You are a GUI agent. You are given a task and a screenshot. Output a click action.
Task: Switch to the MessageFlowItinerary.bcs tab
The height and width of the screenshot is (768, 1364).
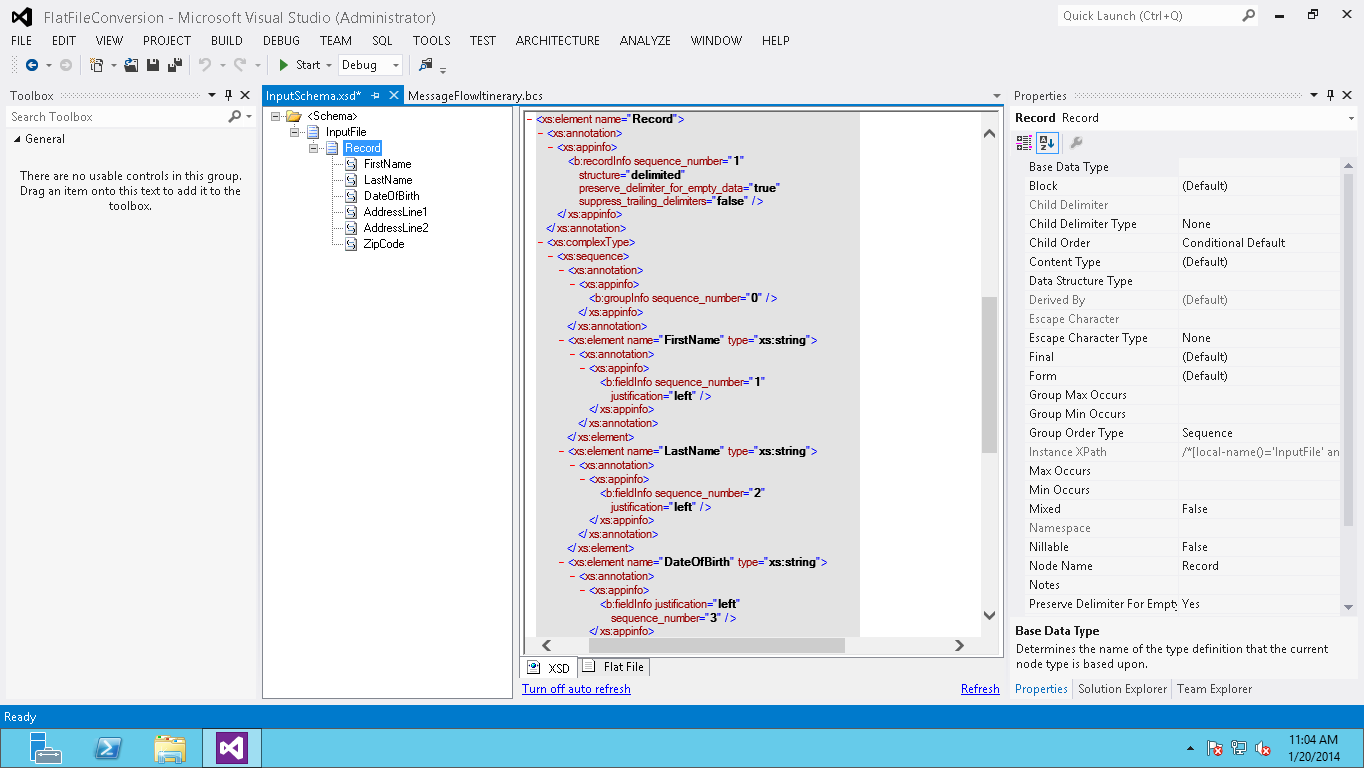click(x=475, y=96)
